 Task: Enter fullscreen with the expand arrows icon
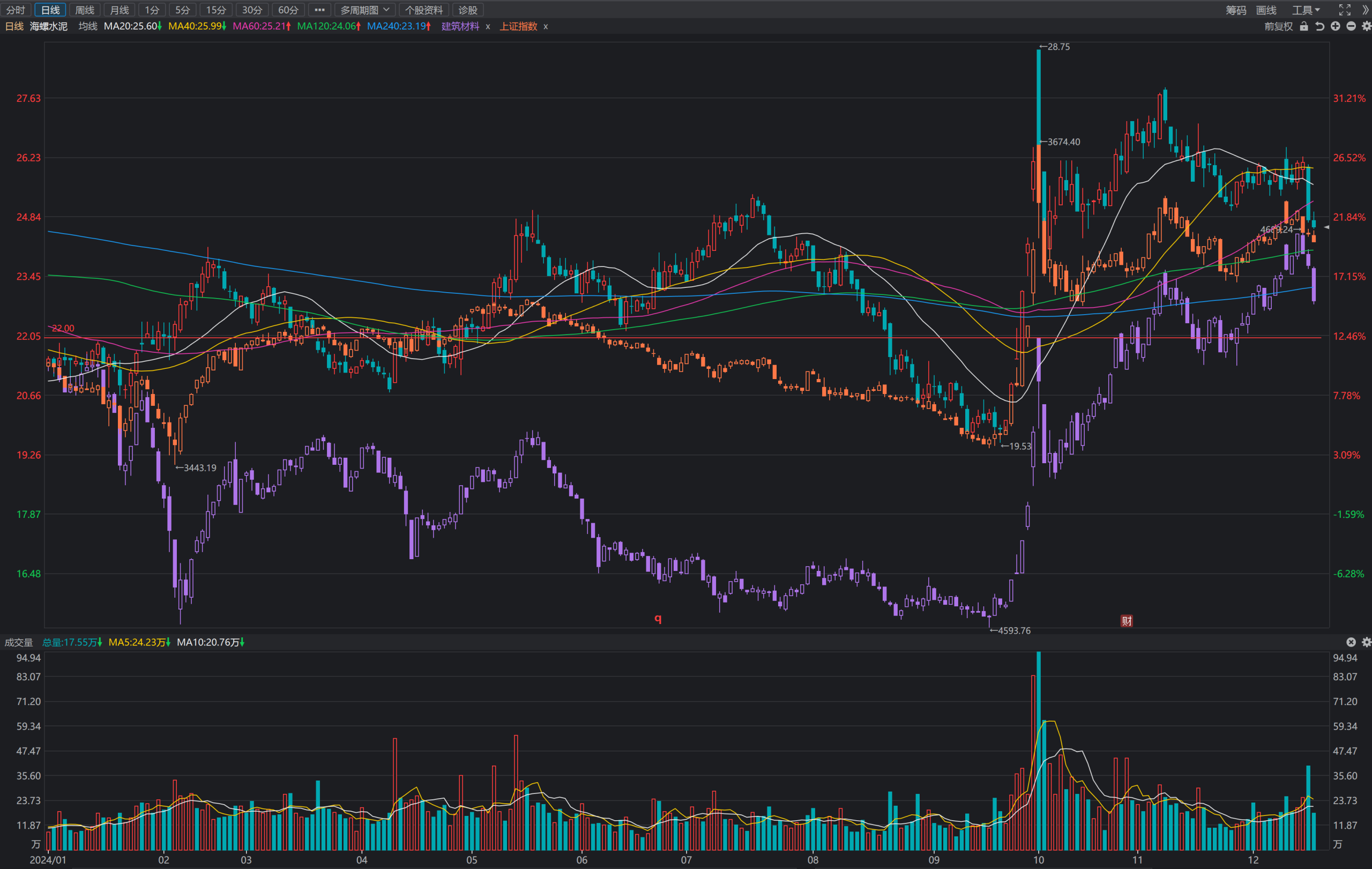pos(1345,10)
